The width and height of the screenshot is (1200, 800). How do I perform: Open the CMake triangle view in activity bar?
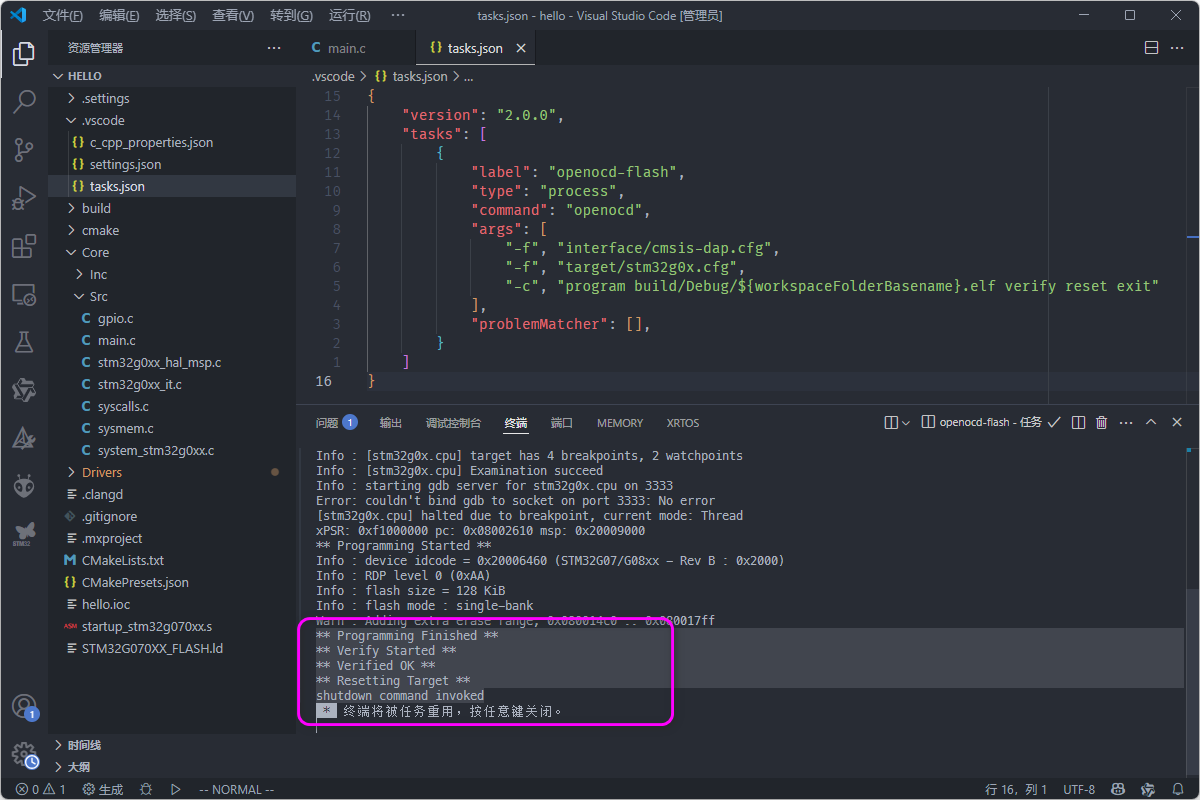[24, 438]
